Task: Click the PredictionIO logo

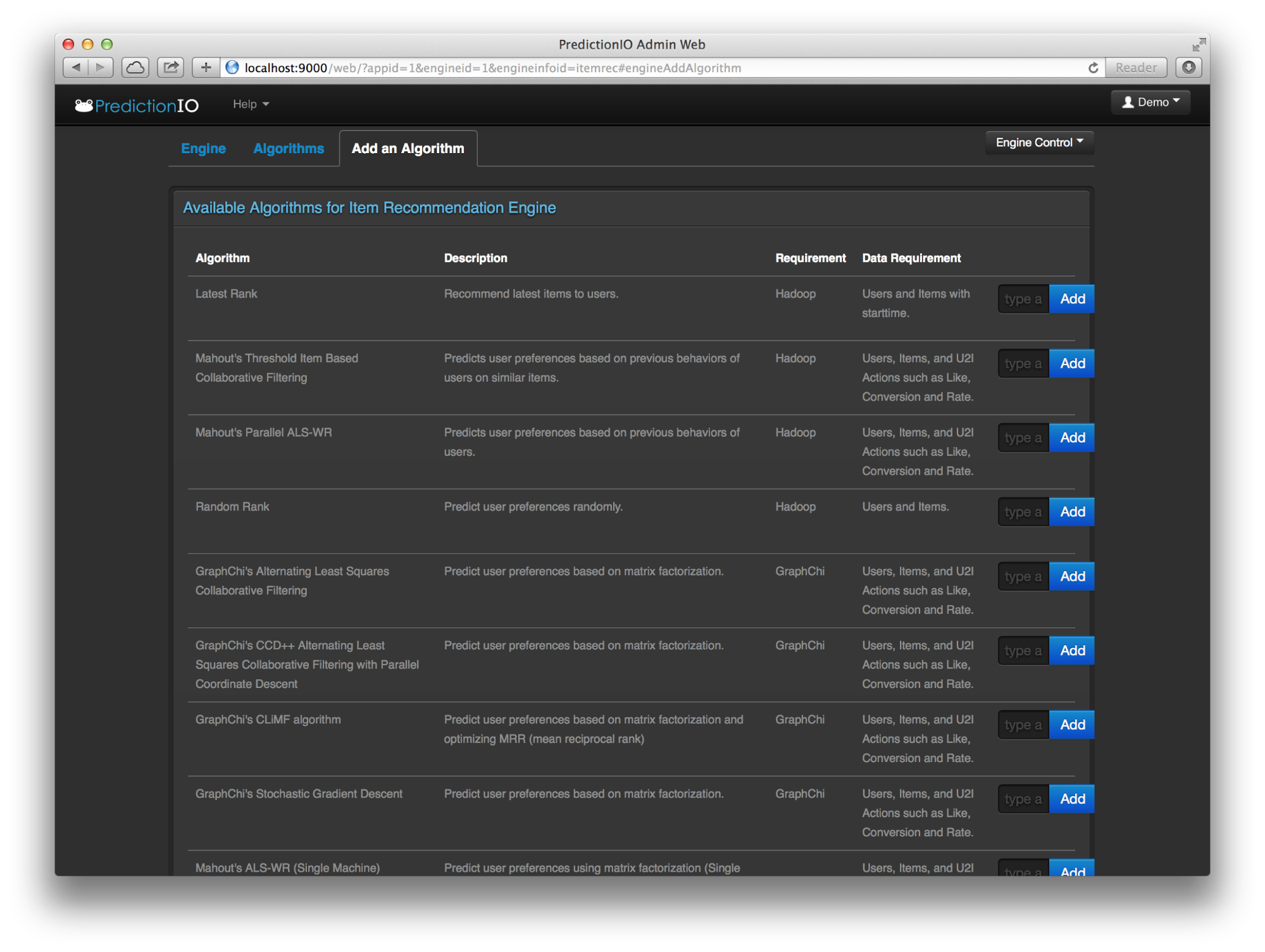Action: (137, 105)
